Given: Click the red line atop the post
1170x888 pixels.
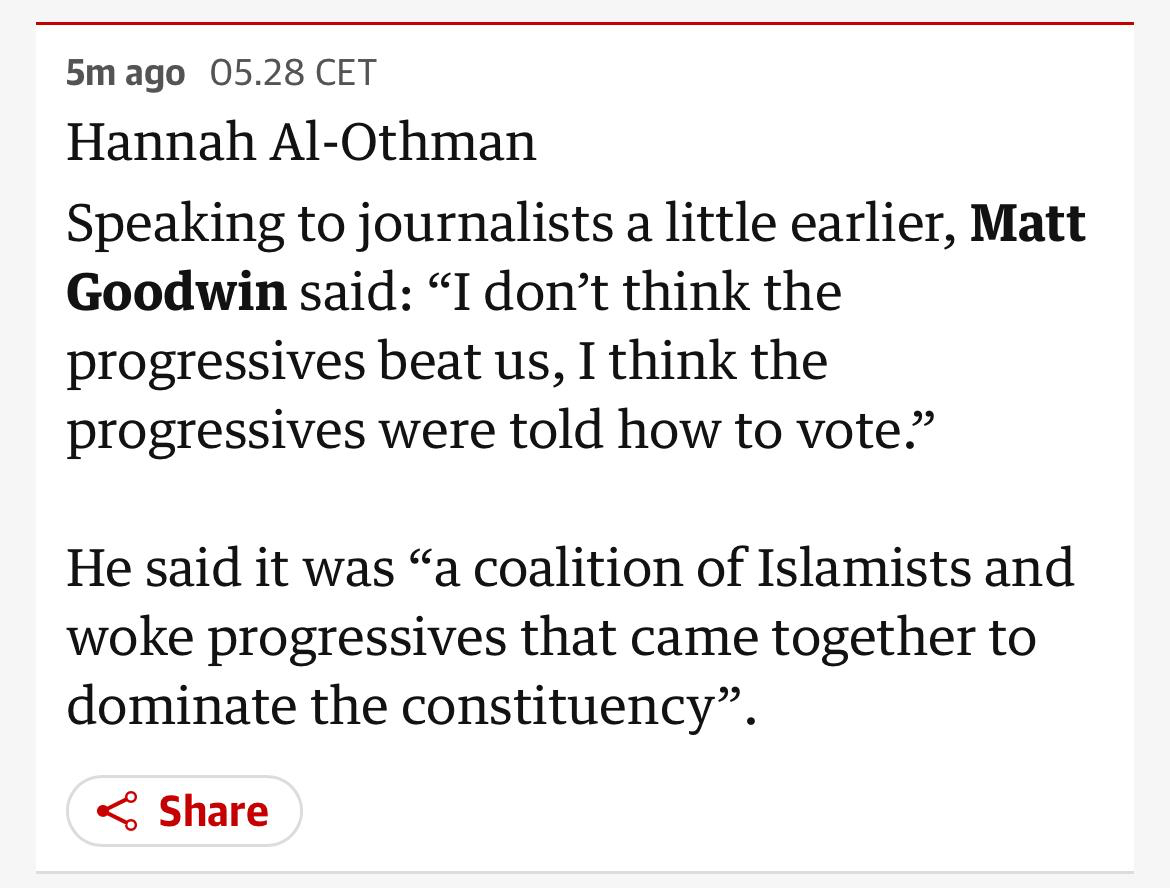Looking at the screenshot, I should pyautogui.click(x=585, y=23).
